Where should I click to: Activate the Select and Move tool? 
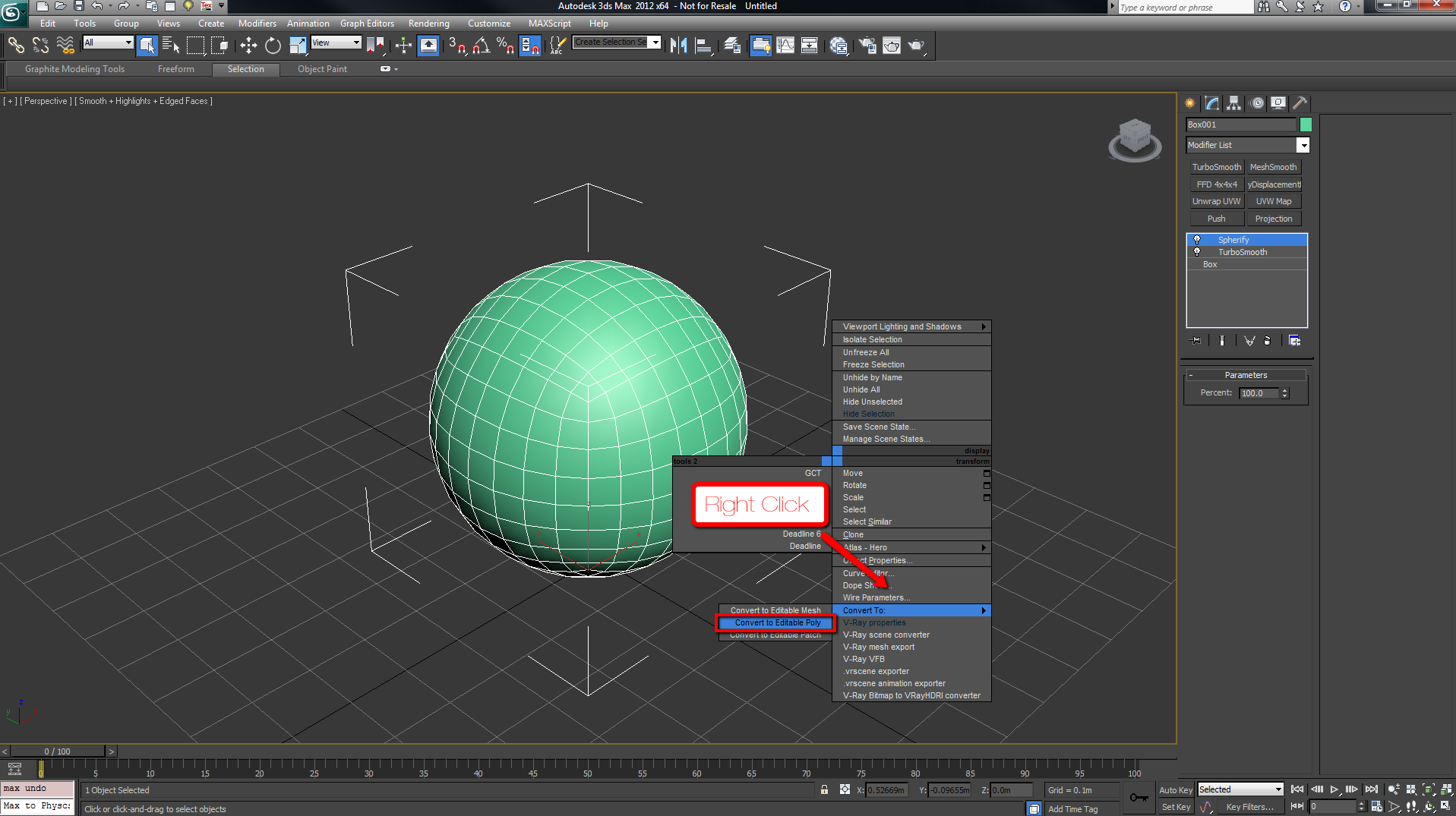coord(248,46)
